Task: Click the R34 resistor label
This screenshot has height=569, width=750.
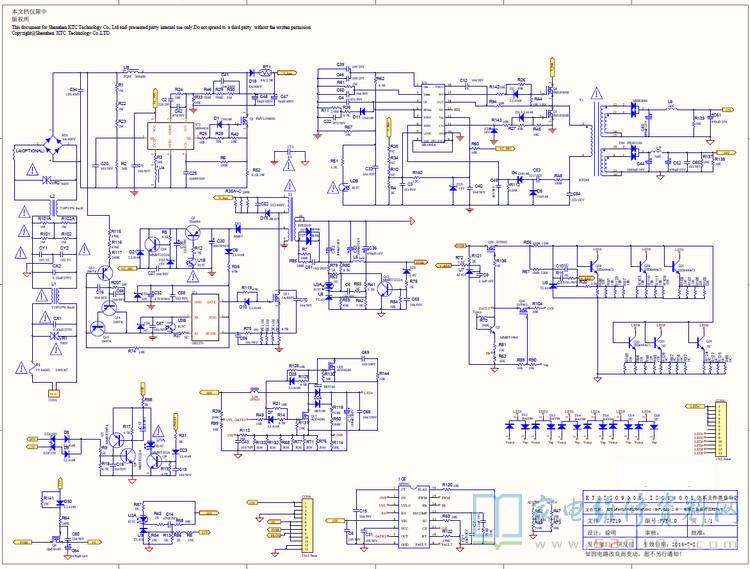Action: click(395, 158)
